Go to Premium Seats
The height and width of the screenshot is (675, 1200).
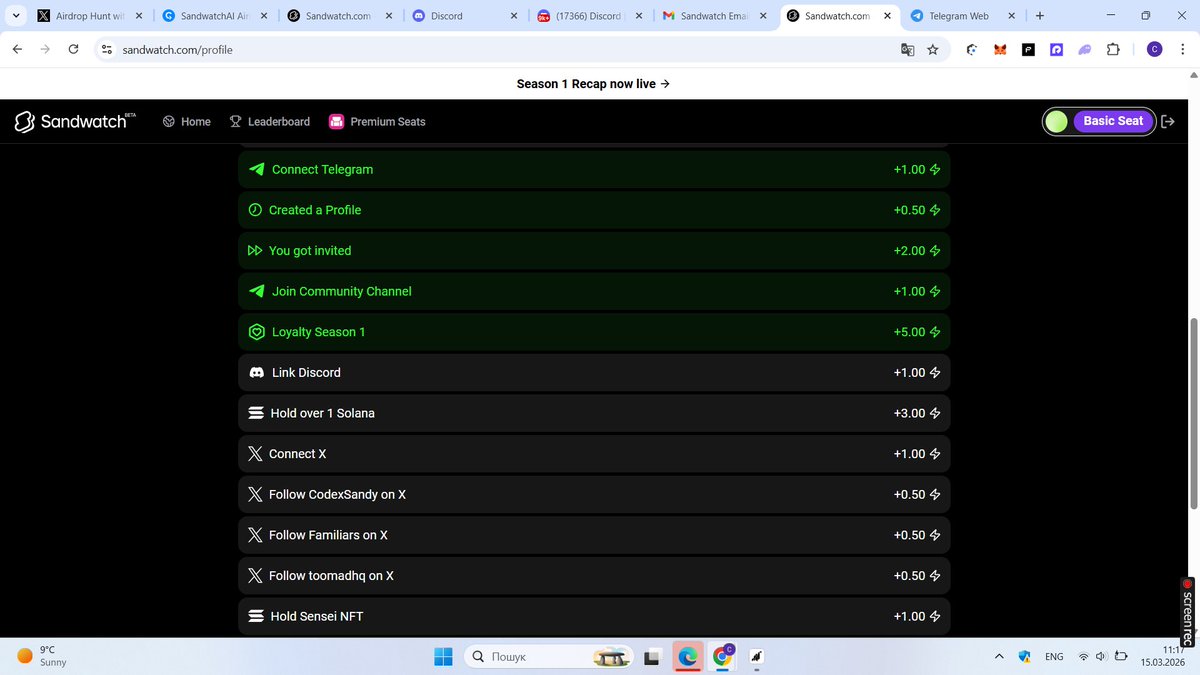click(x=377, y=121)
